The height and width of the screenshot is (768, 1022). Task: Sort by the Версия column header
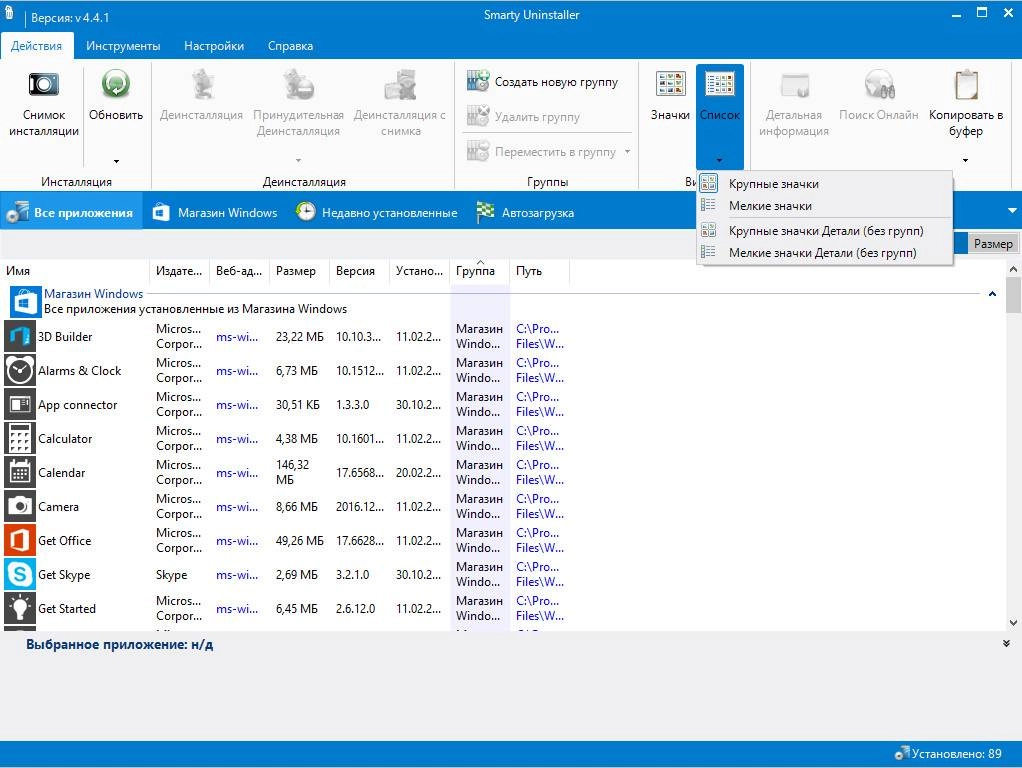(x=359, y=271)
